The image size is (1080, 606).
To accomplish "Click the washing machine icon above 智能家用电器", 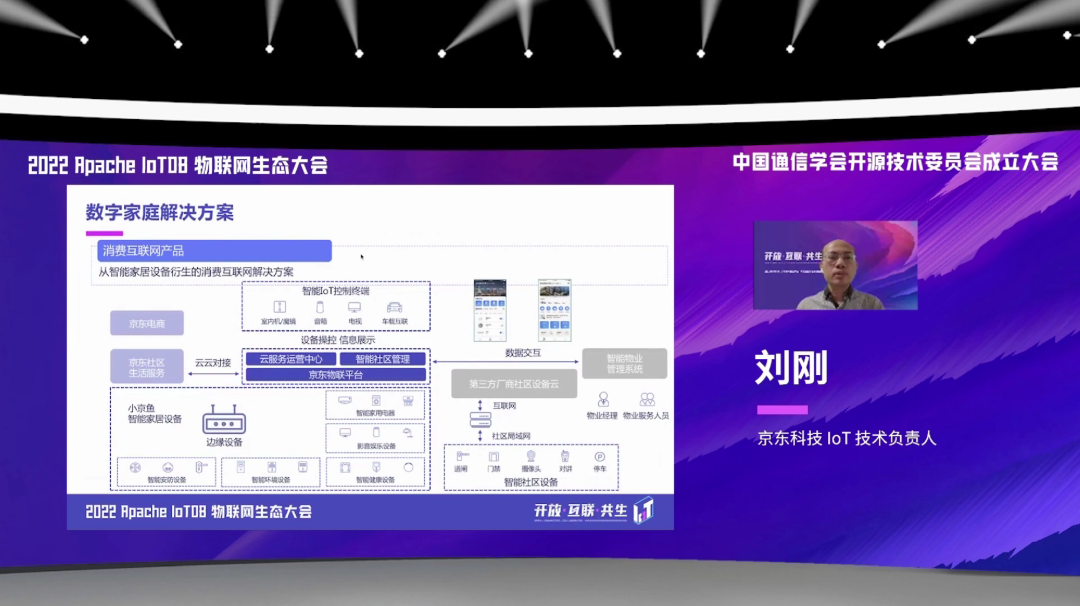I will pos(376,400).
